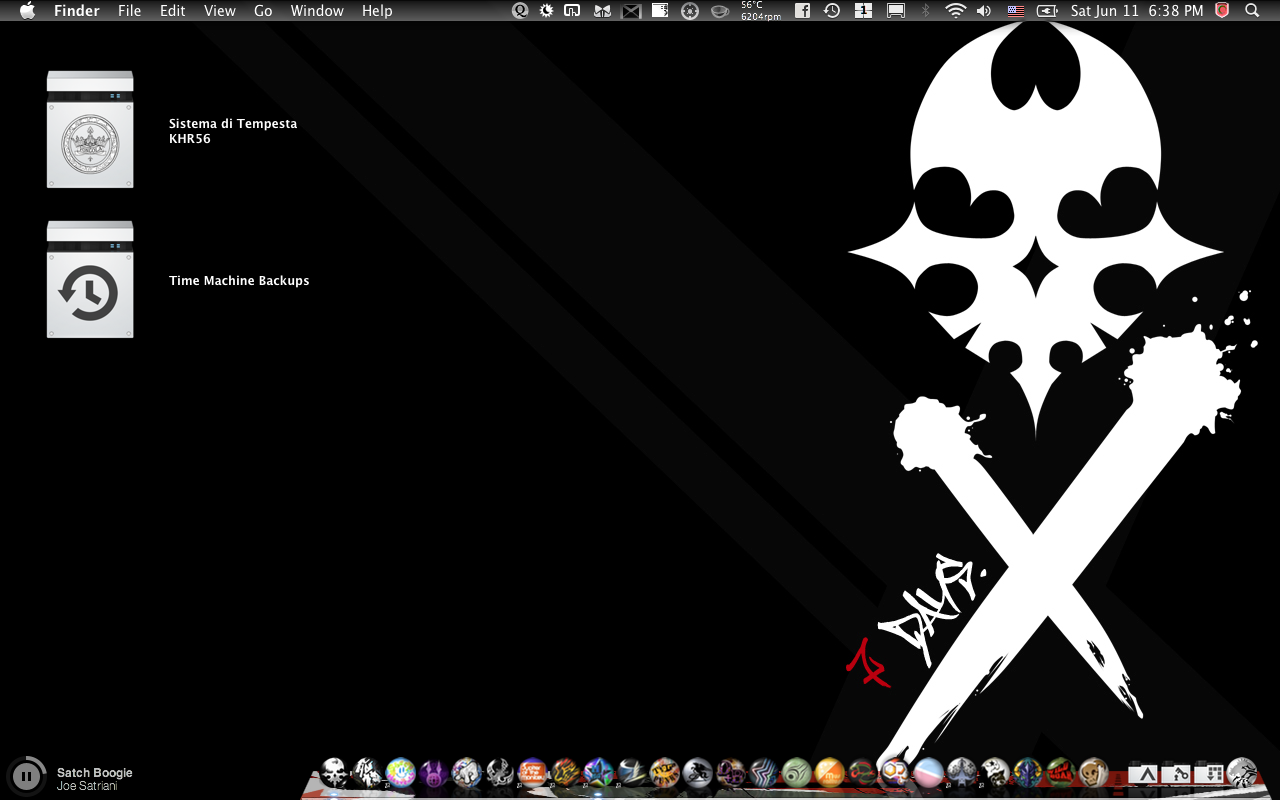
Task: Select the Time Machine Backups drive icon
Action: point(90,279)
